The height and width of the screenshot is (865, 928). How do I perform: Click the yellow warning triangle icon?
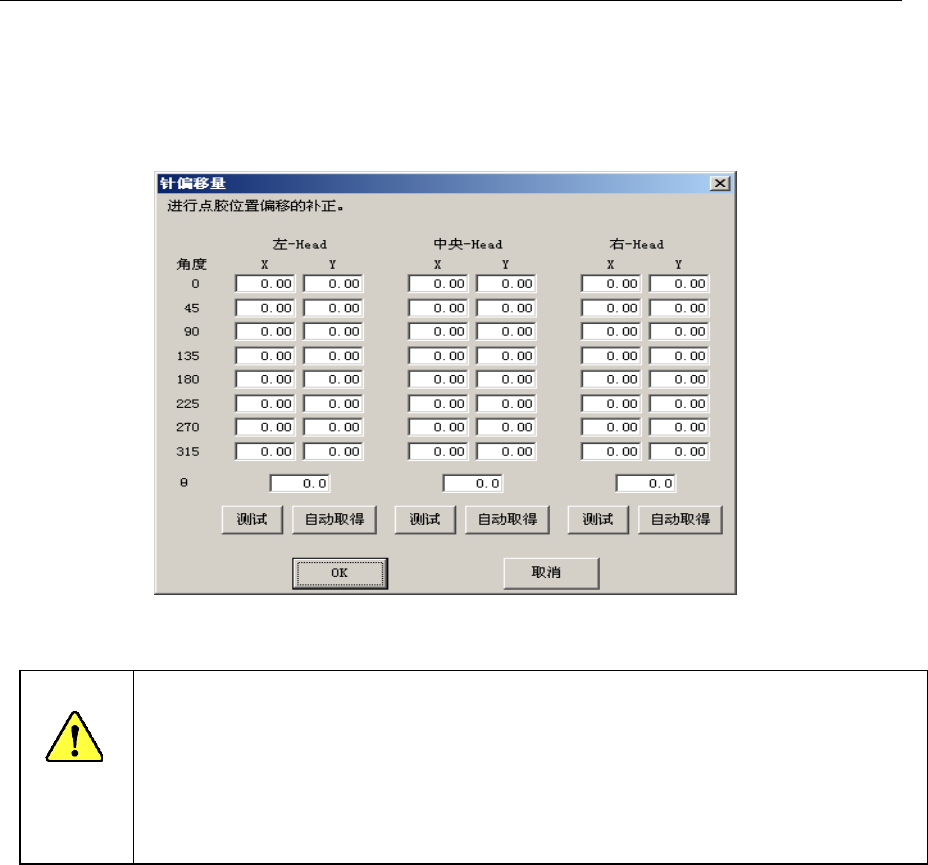[x=75, y=737]
